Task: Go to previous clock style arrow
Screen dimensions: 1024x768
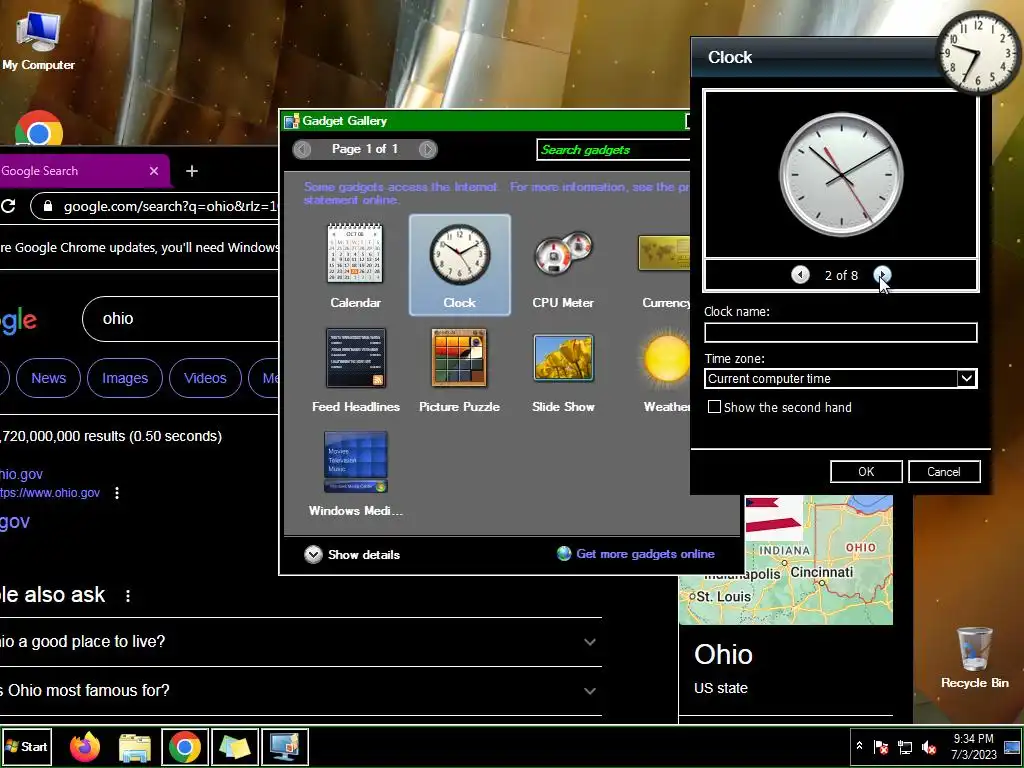Action: click(x=800, y=275)
